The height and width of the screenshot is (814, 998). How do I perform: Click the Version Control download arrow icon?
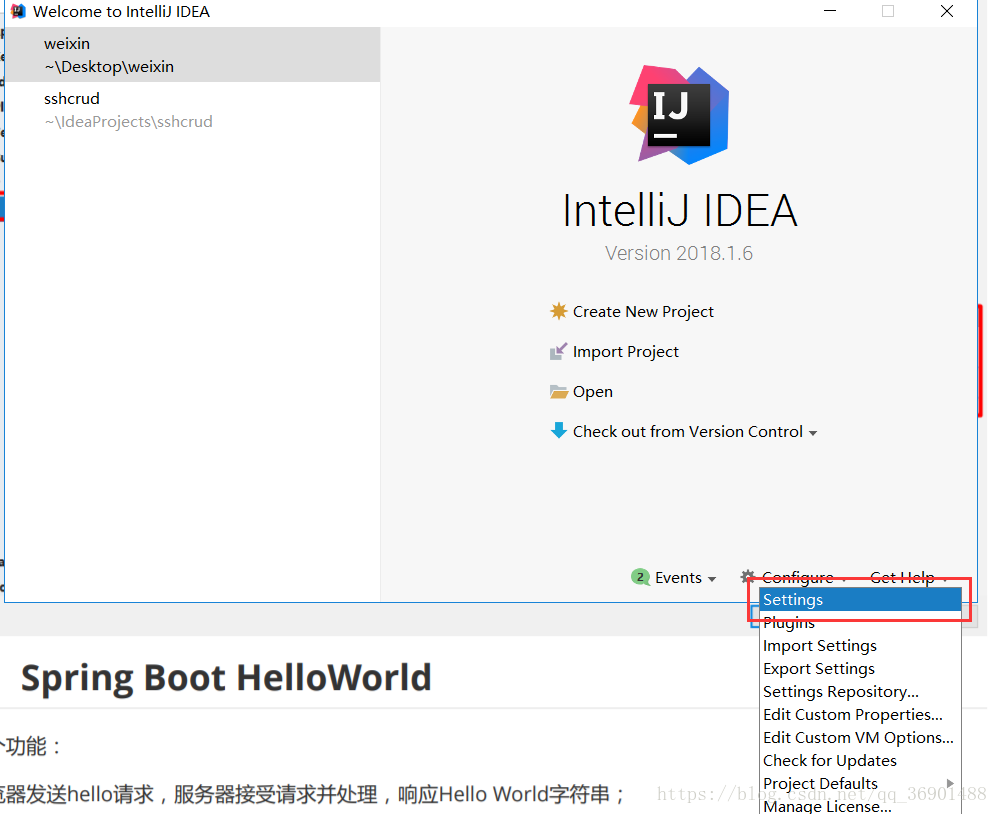coord(558,431)
